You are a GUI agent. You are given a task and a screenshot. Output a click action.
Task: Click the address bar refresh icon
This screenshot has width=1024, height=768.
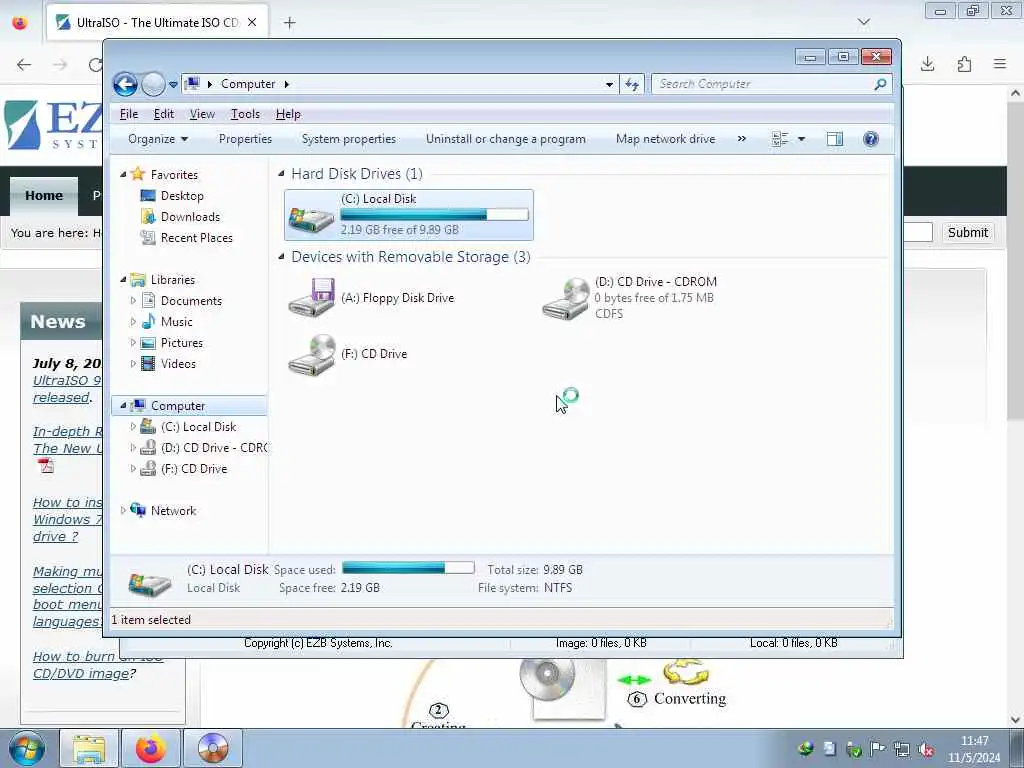(x=632, y=84)
